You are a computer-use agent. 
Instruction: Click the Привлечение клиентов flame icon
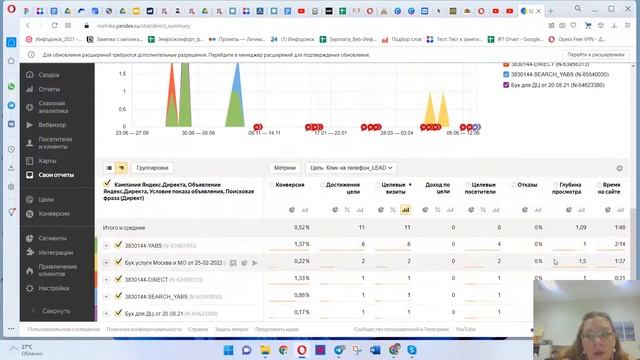29,270
